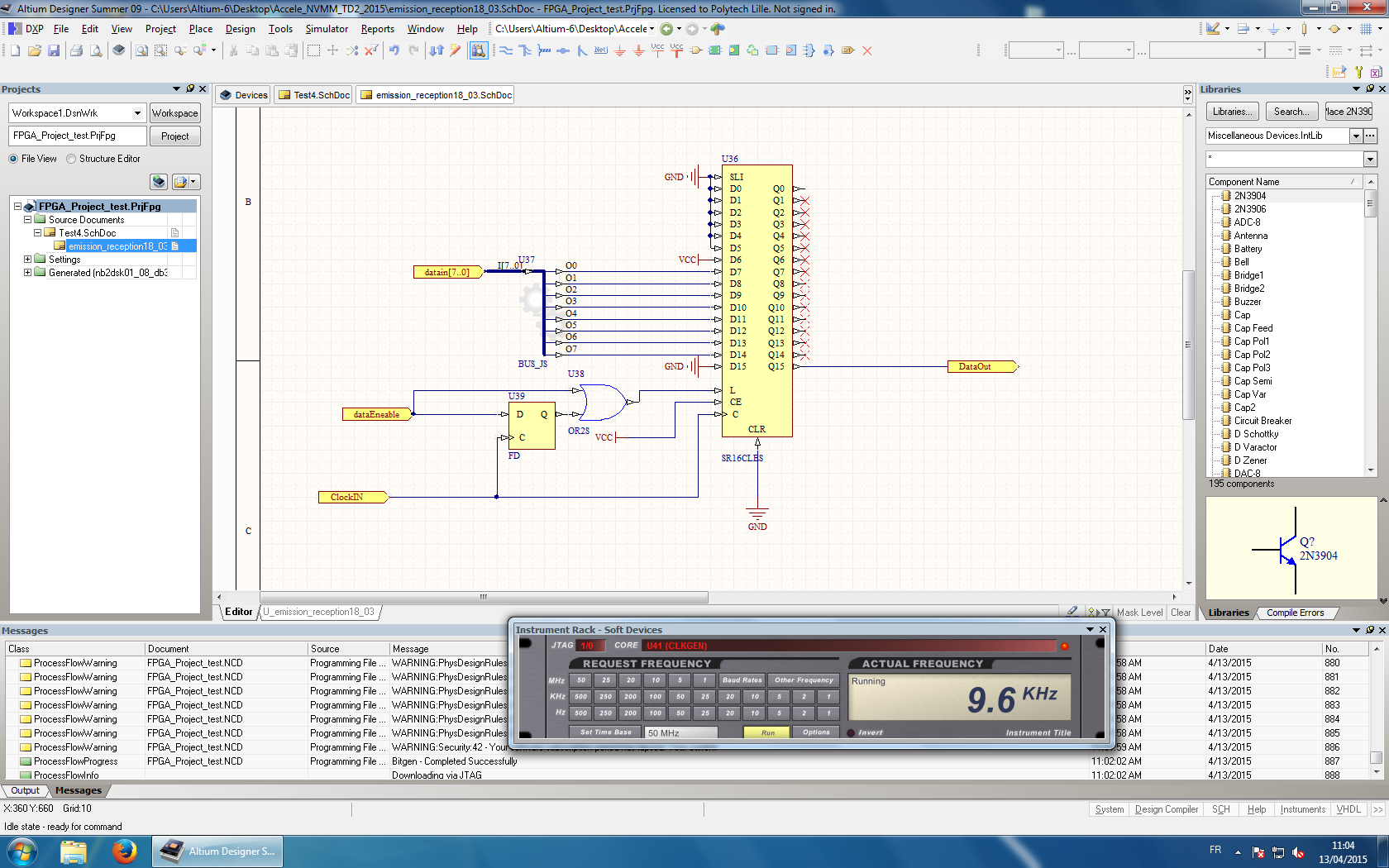This screenshot has width=1389, height=868.
Task: Select the File View radio button
Action: tap(13, 159)
